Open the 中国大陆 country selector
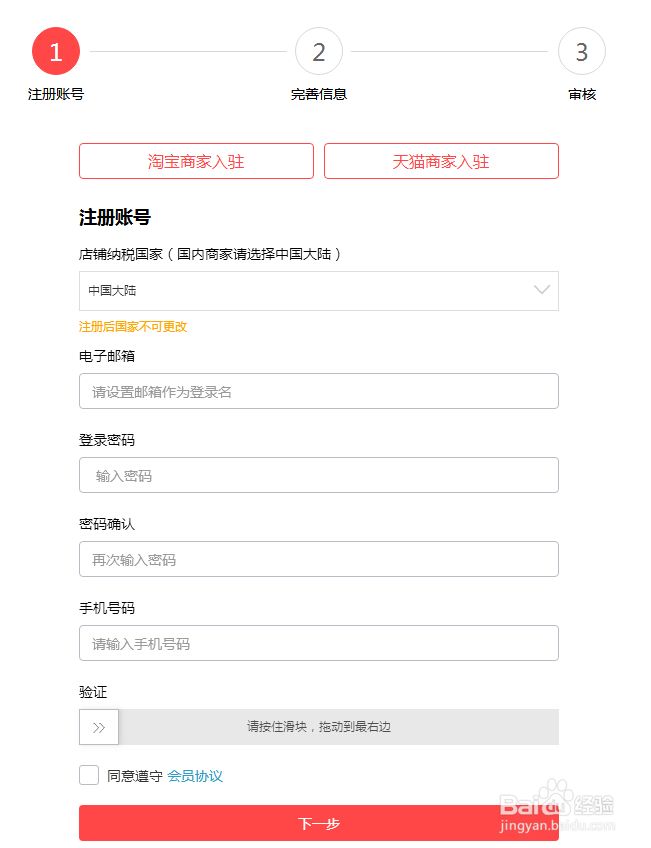The image size is (651, 848). click(300, 291)
